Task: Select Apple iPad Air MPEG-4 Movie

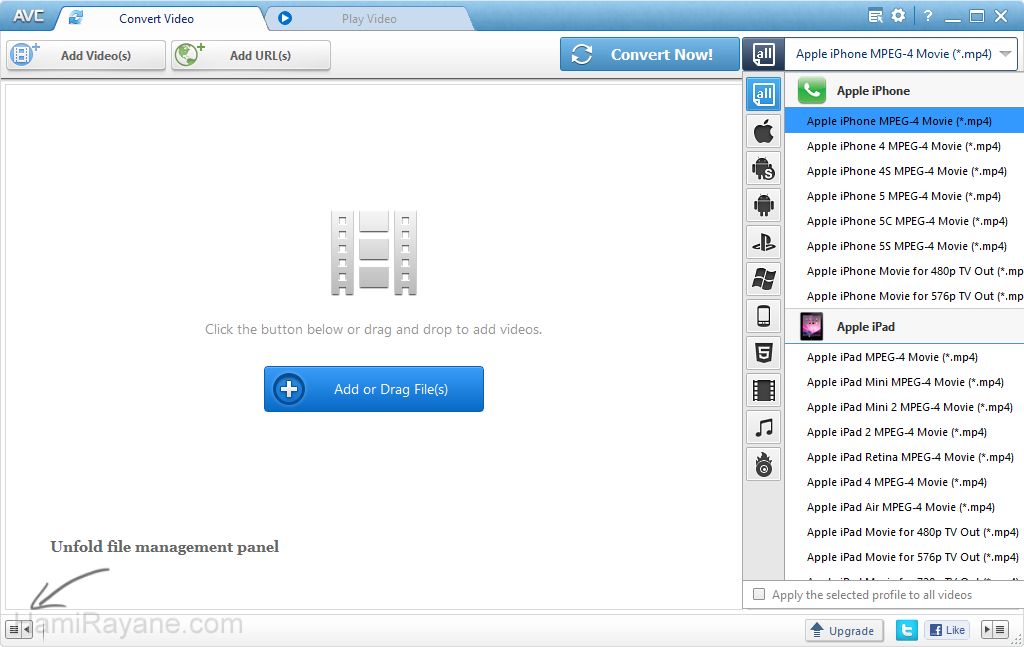Action: coord(904,507)
